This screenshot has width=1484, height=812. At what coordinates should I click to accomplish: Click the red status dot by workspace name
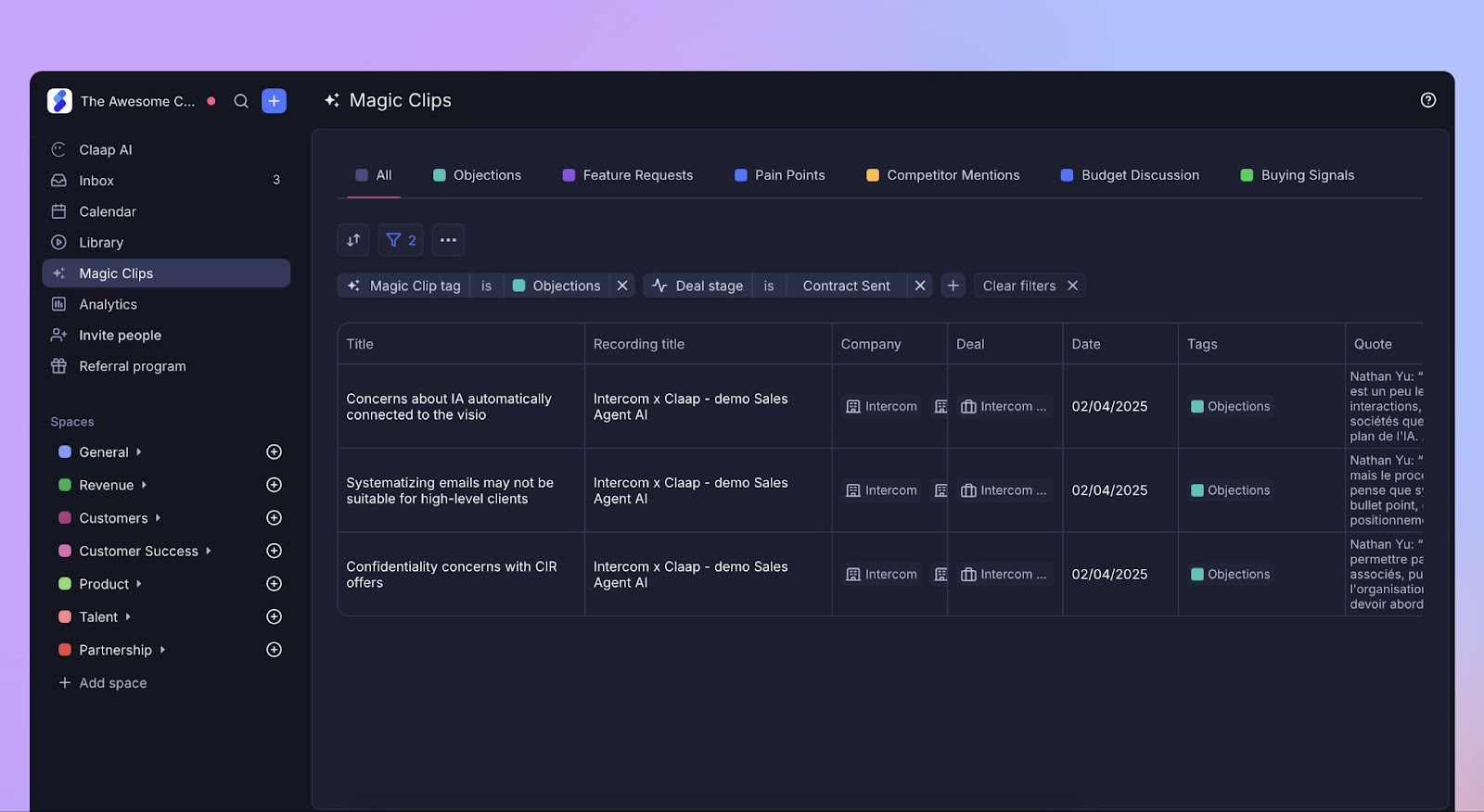211,101
